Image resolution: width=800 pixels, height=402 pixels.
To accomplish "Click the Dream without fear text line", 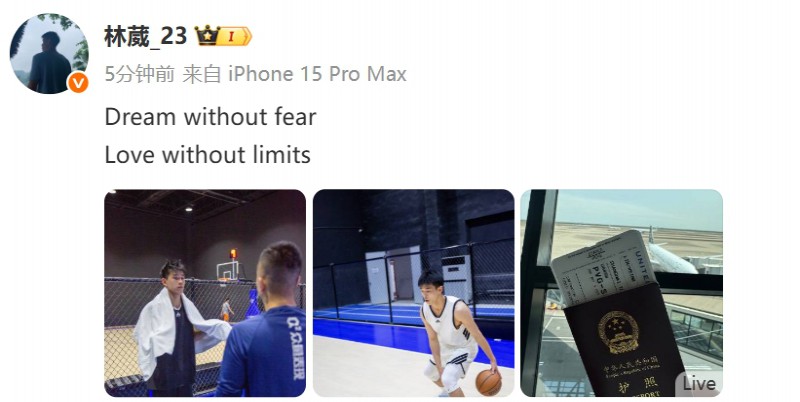I will click(x=210, y=117).
